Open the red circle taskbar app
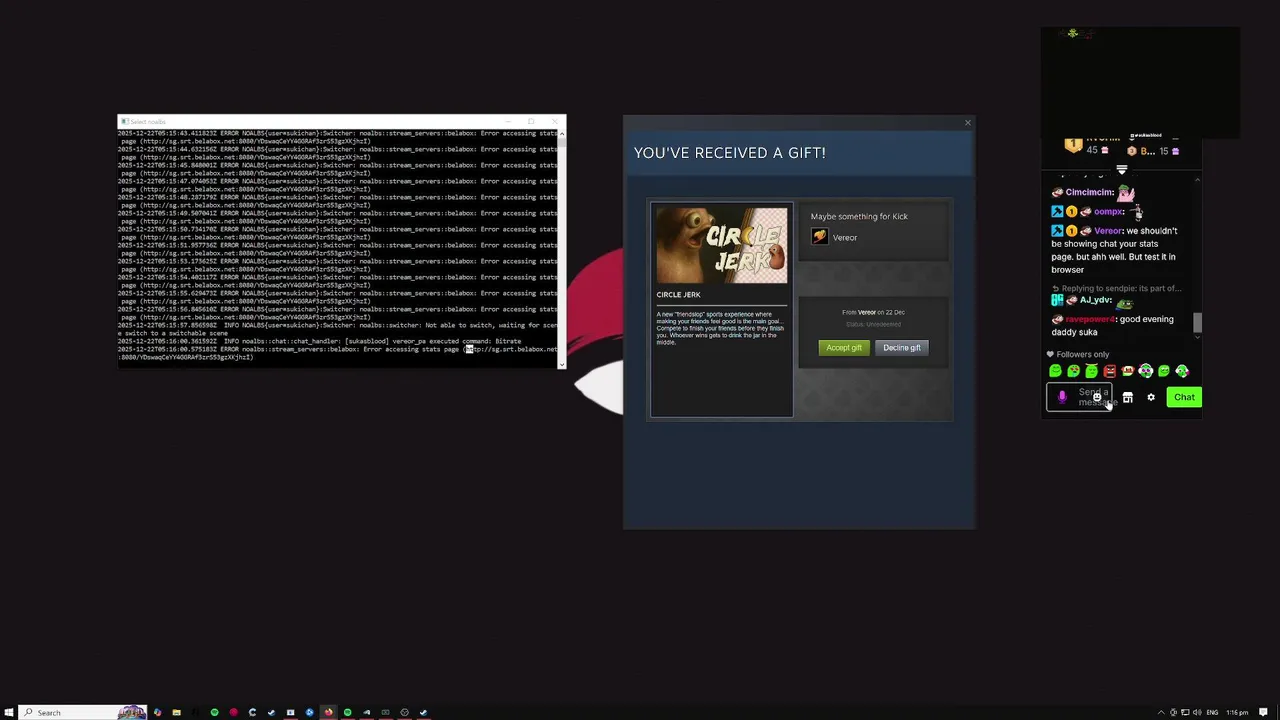Screen dimensions: 1280x720 click(x=233, y=712)
